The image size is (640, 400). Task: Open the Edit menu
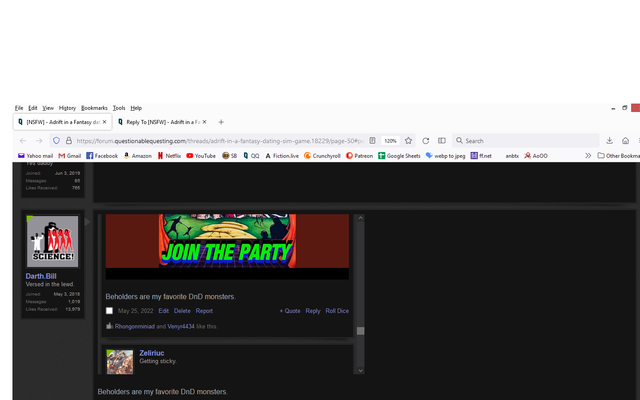tap(33, 108)
